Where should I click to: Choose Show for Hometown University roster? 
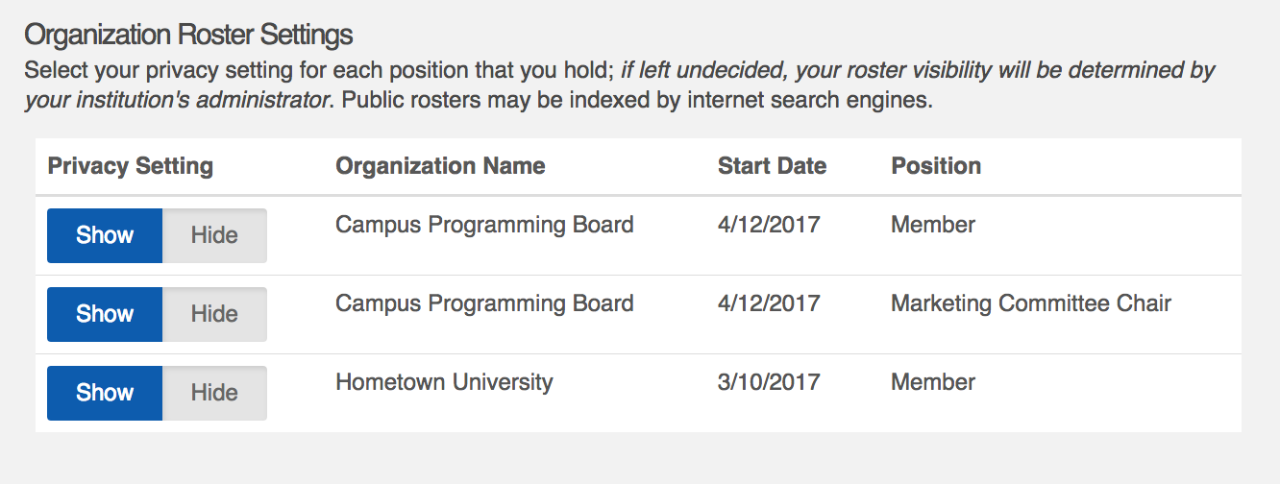click(105, 392)
